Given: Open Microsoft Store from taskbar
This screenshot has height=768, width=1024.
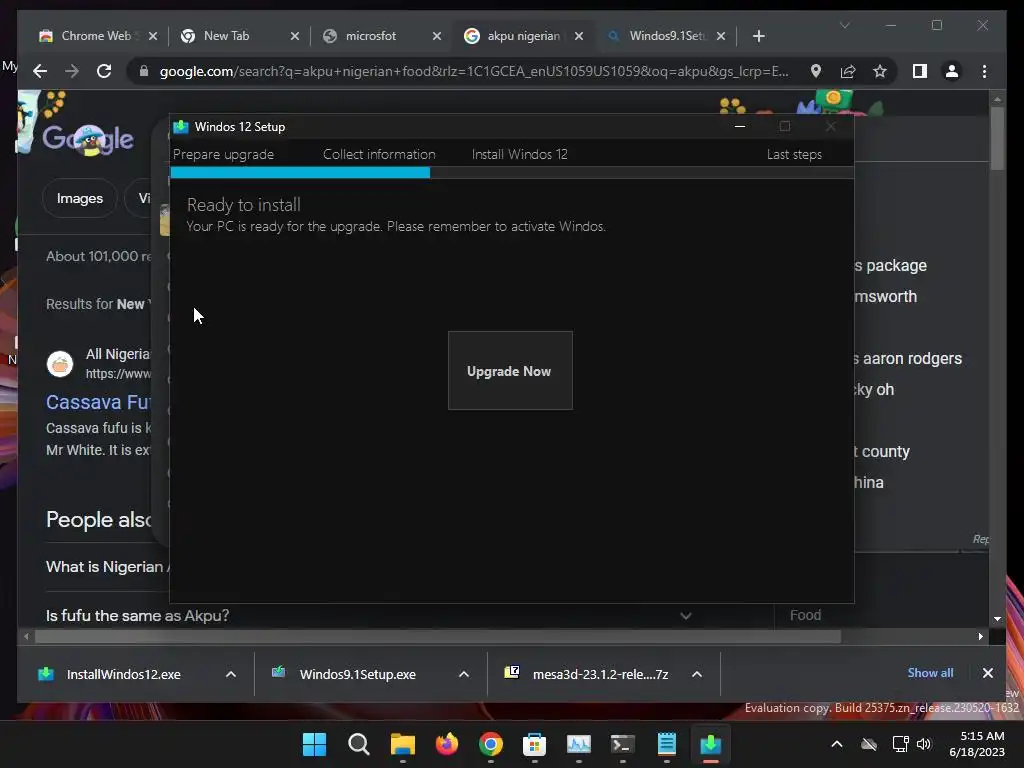Looking at the screenshot, I should coord(534,744).
